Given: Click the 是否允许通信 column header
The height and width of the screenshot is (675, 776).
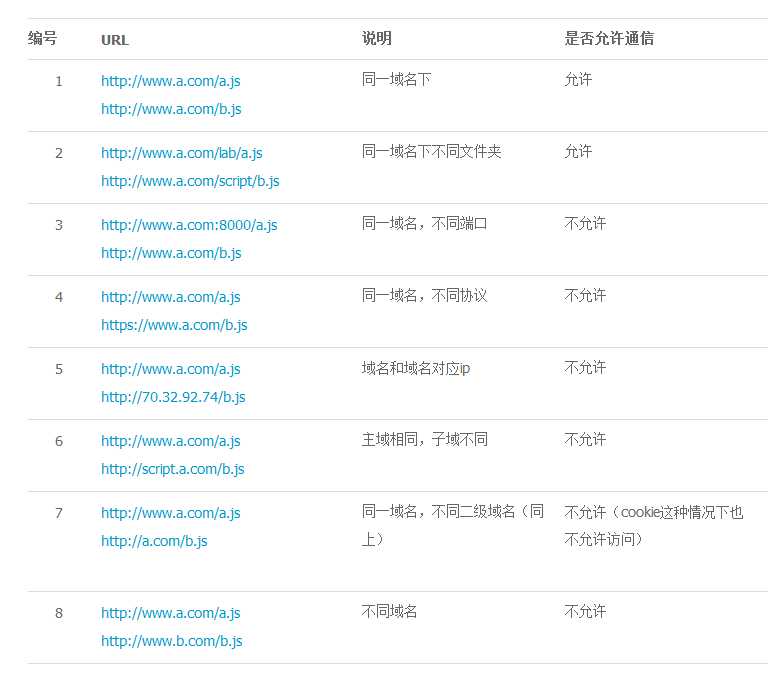Looking at the screenshot, I should 609,39.
